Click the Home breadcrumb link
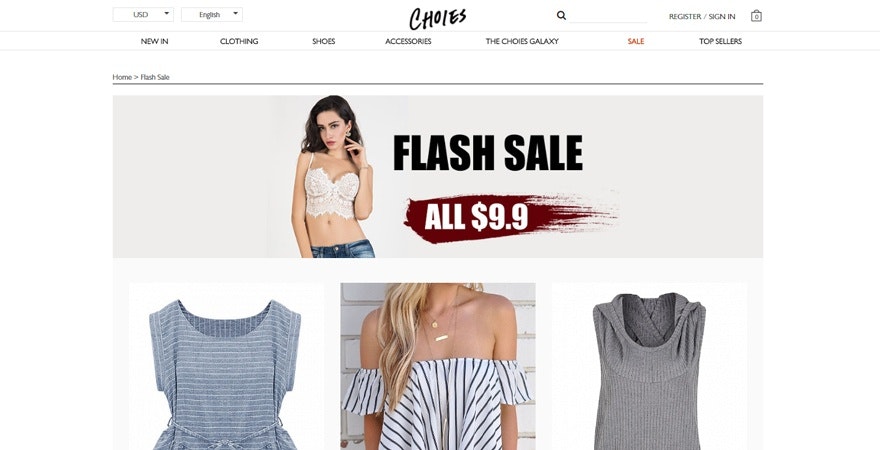 (x=122, y=77)
